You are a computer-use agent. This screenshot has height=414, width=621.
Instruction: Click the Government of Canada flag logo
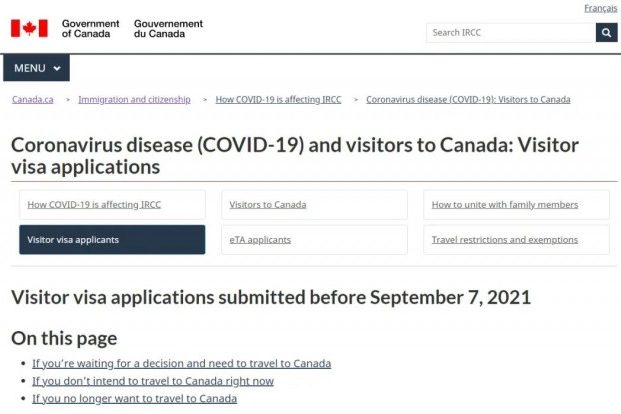29,28
